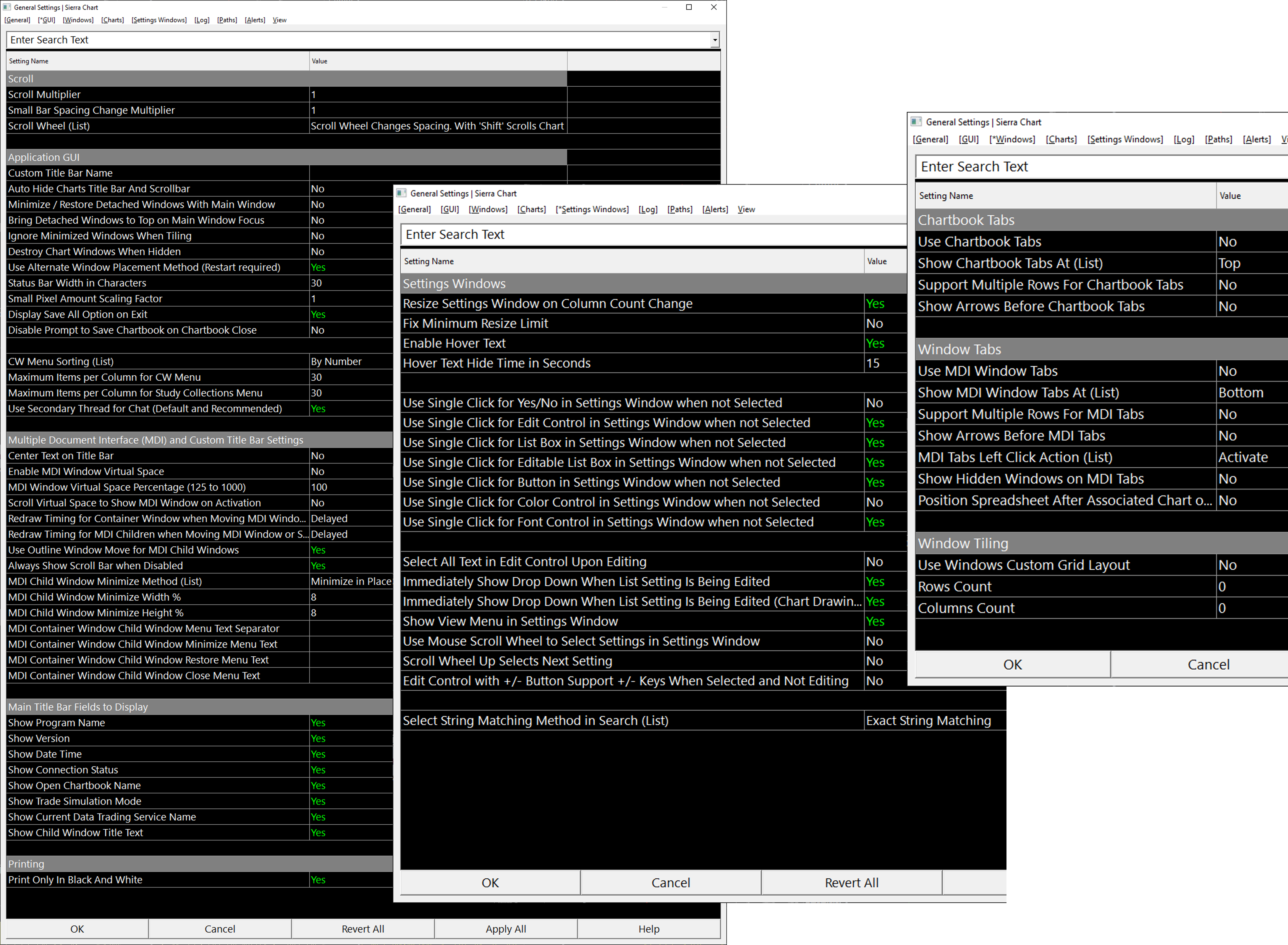Click the Hover Text Hide Time value 15
This screenshot has width=1288, height=945.
873,363
